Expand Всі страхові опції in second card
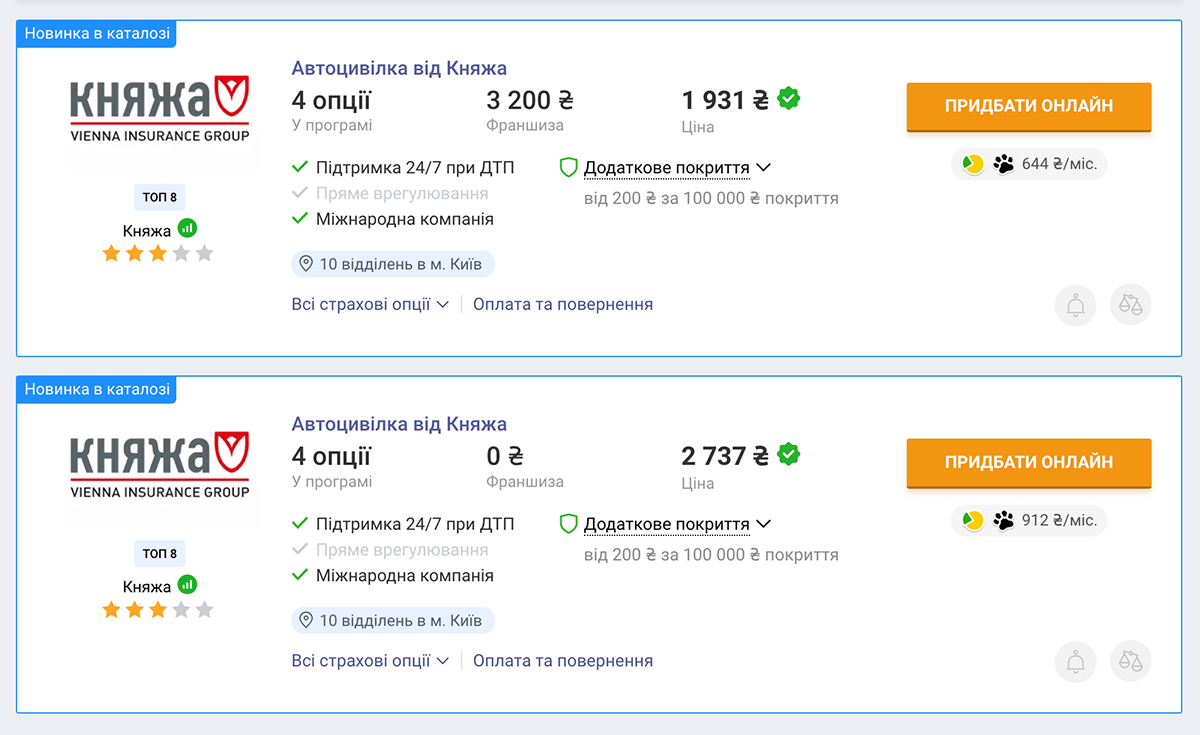The image size is (1200, 735). tap(370, 660)
